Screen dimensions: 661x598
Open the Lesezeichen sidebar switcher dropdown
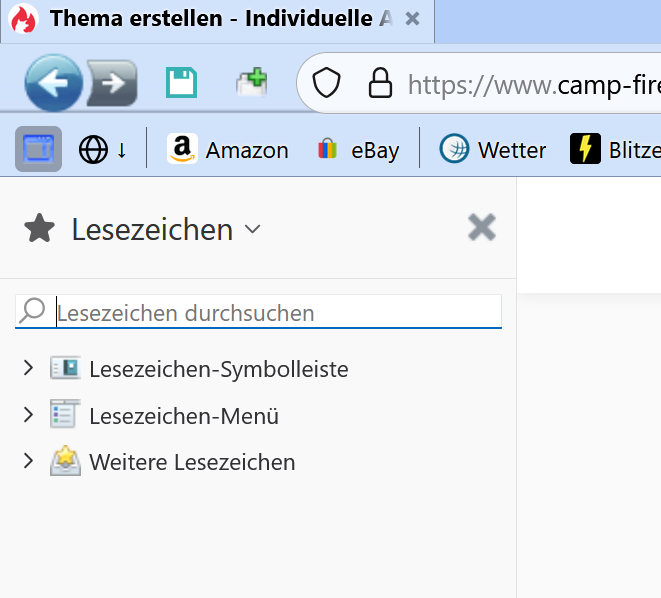(x=165, y=230)
